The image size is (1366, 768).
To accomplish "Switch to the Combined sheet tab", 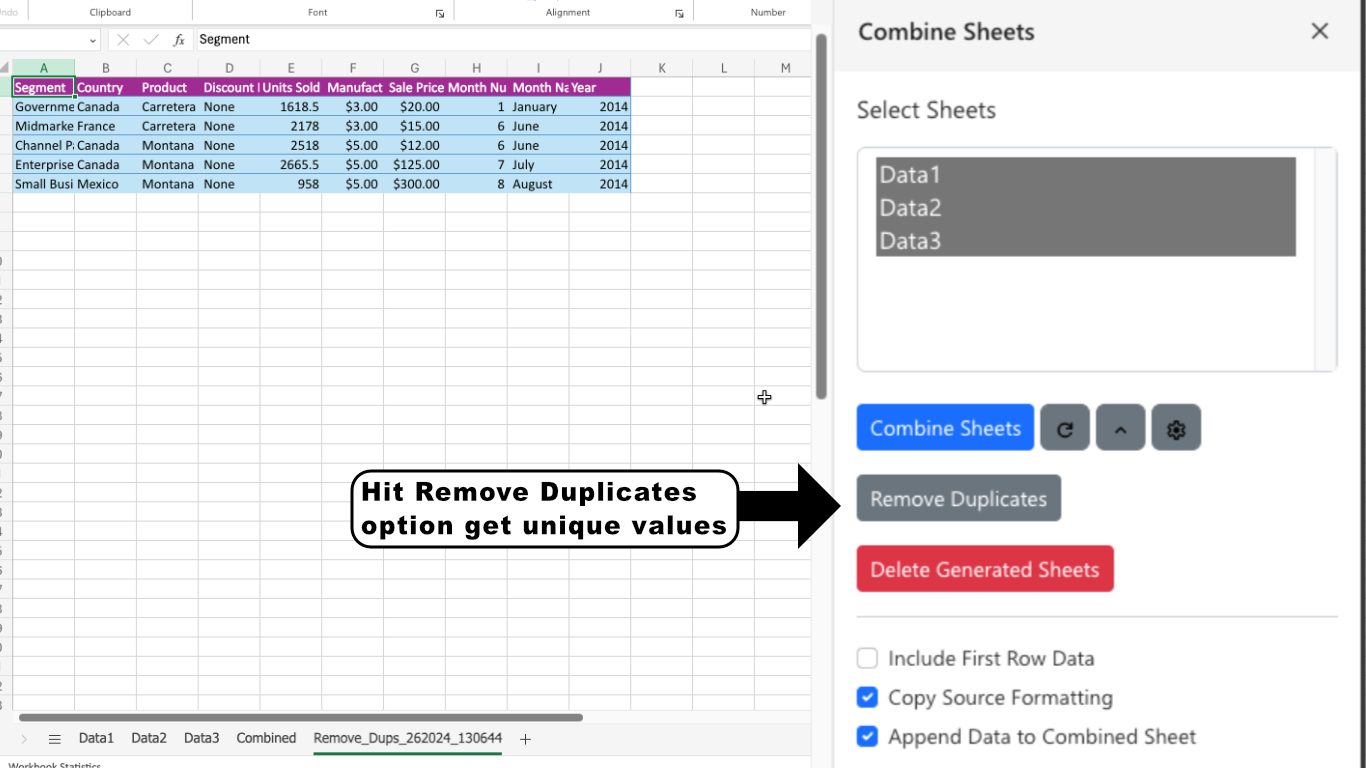I will click(x=266, y=738).
